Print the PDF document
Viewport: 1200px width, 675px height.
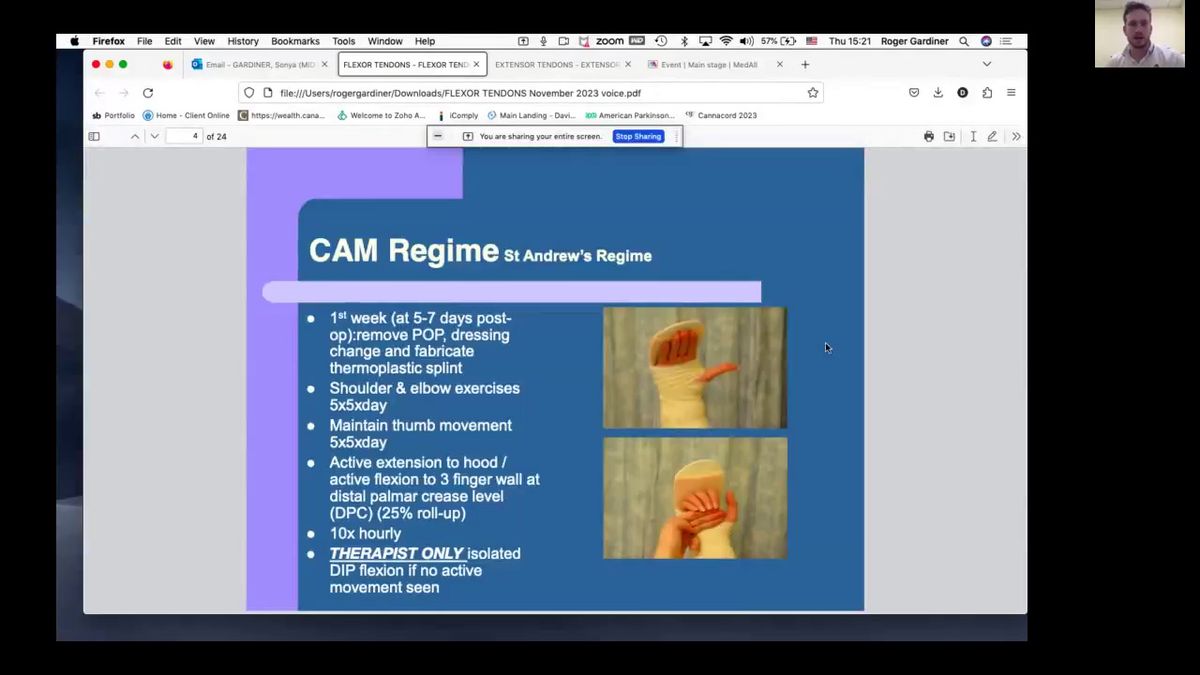pos(929,136)
